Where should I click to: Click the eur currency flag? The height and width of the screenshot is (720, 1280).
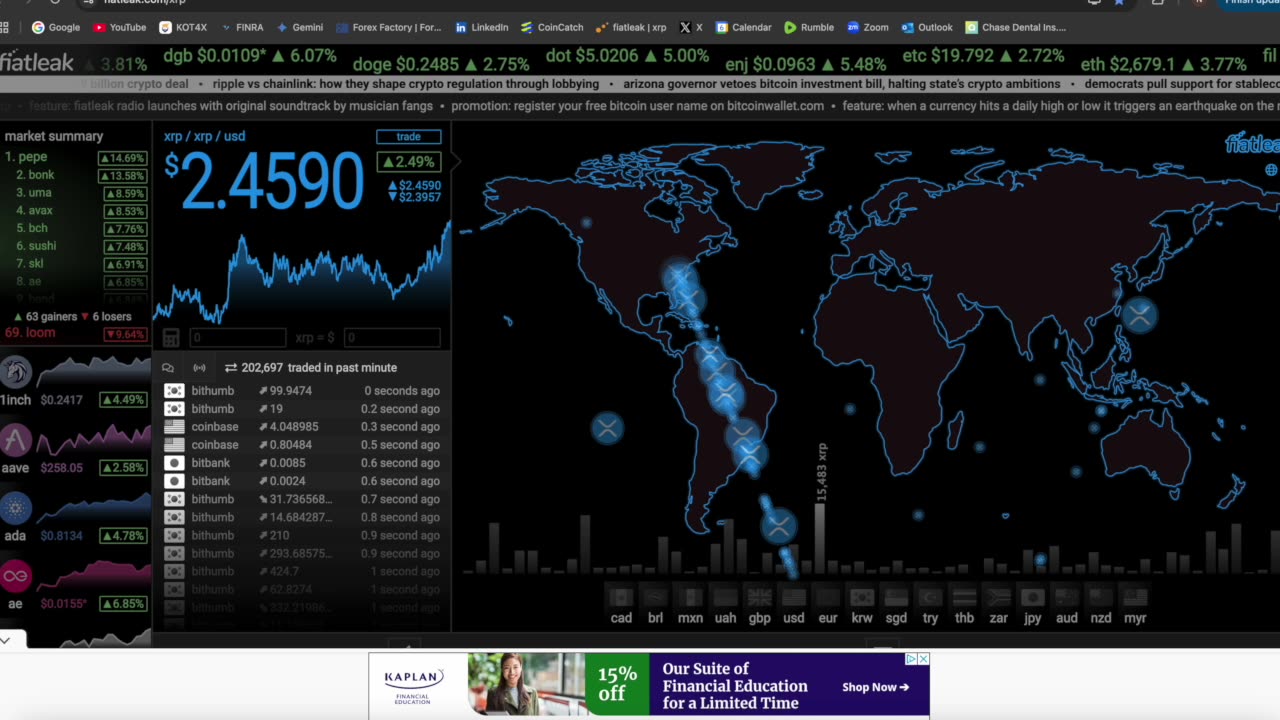point(827,597)
